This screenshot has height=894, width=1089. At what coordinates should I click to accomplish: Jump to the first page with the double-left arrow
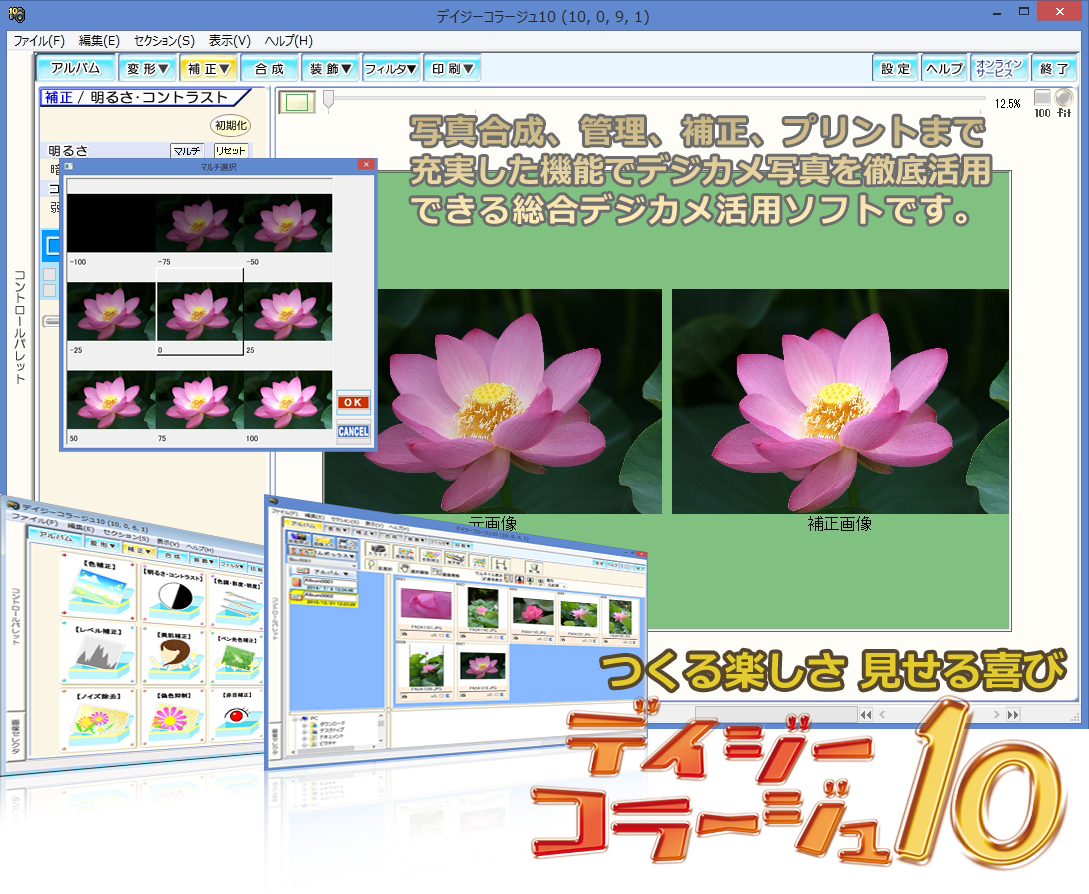(865, 715)
